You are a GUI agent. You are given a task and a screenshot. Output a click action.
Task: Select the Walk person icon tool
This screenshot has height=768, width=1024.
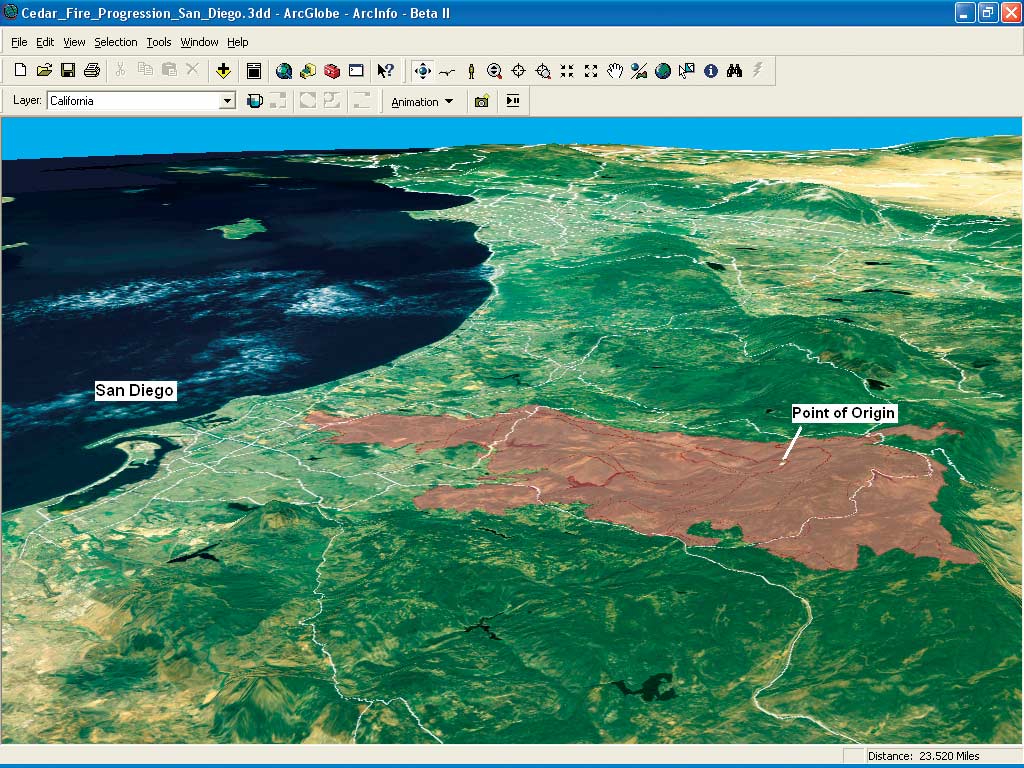click(x=471, y=71)
